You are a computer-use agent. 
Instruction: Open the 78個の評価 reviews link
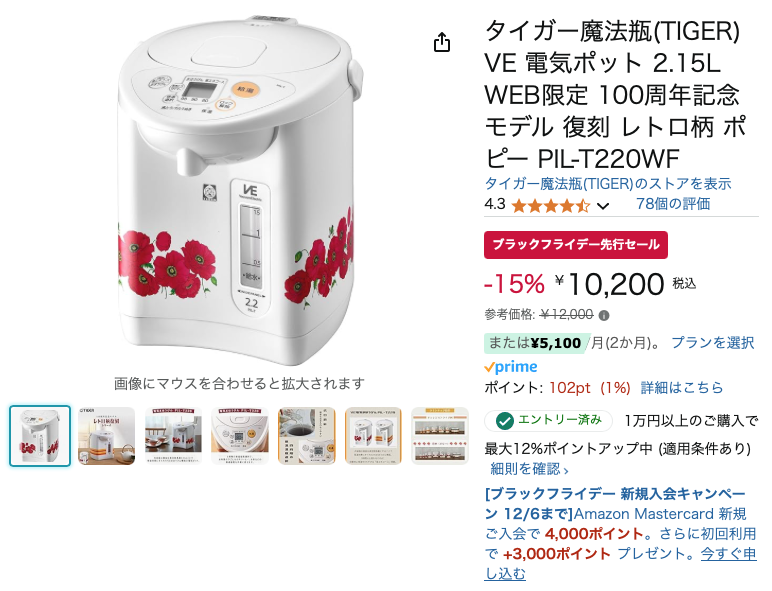(673, 204)
